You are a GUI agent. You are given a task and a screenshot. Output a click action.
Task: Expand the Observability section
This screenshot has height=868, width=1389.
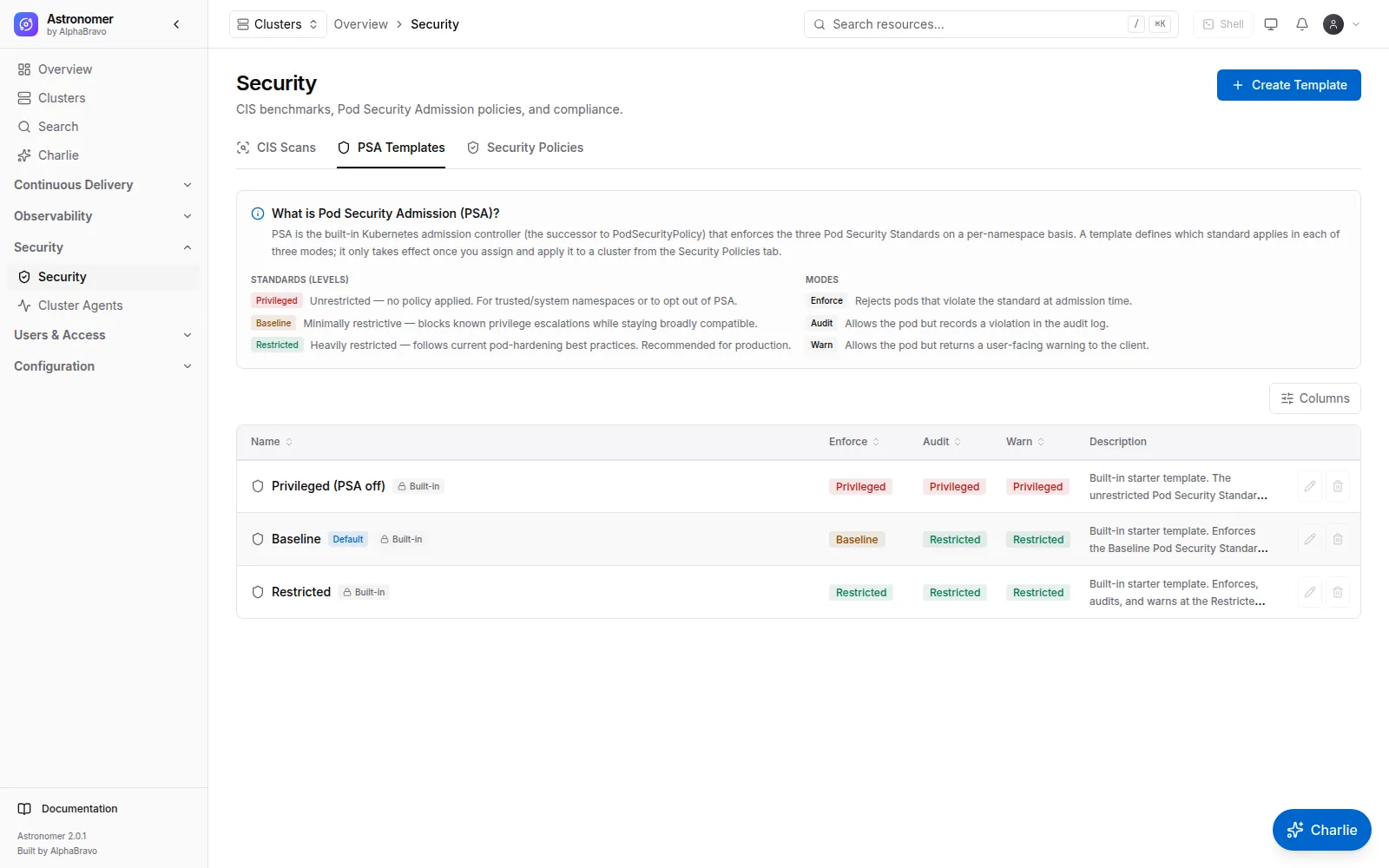pyautogui.click(x=103, y=216)
